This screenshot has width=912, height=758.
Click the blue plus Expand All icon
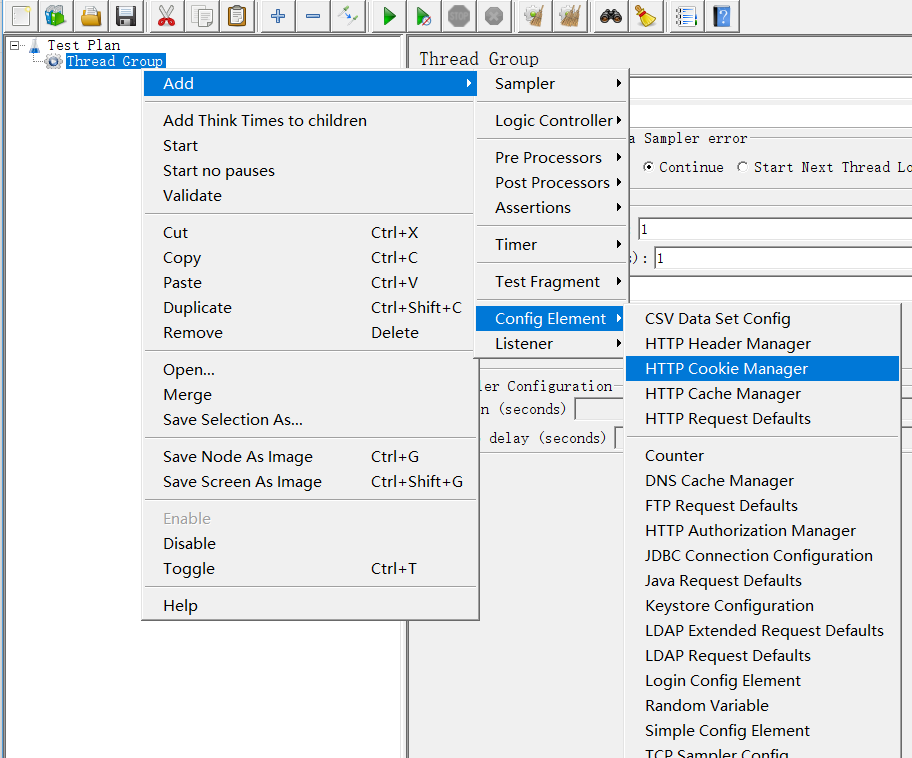click(x=278, y=16)
